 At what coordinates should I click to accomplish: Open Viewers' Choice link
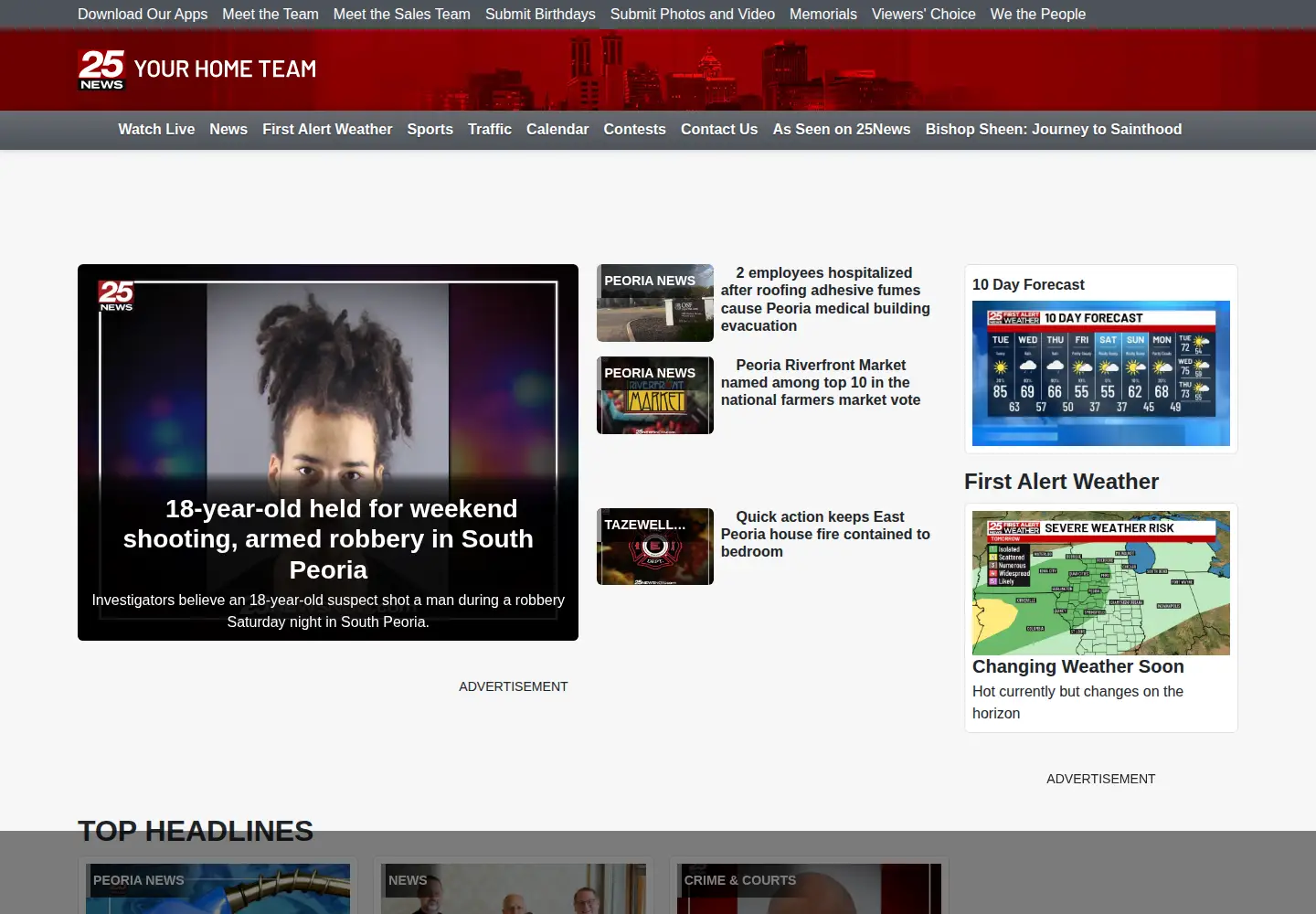(x=924, y=14)
